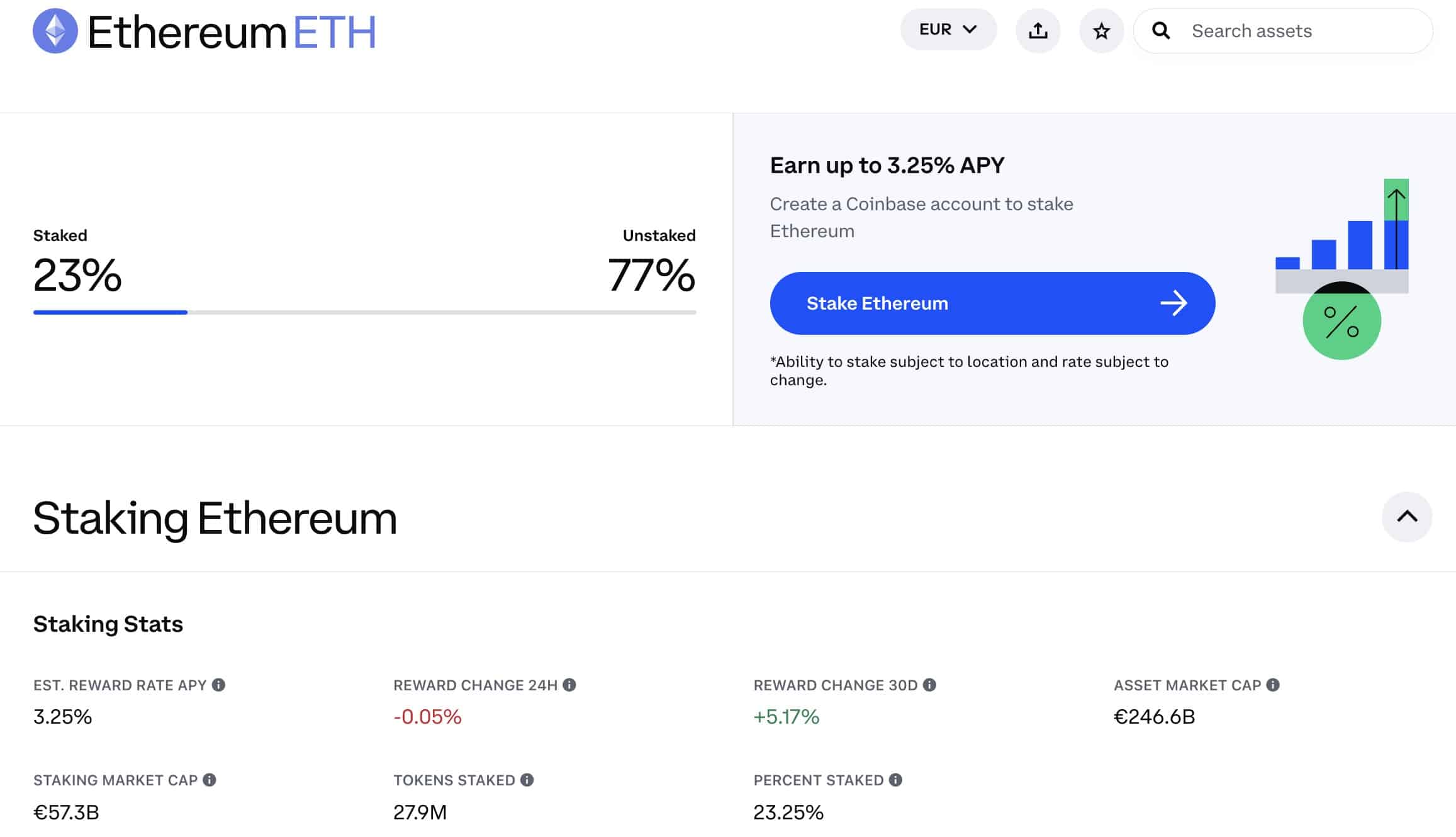Screen dimensions: 1456x837
Task: Expand info tooltip for STAKING MARKET CAP
Action: (210, 780)
